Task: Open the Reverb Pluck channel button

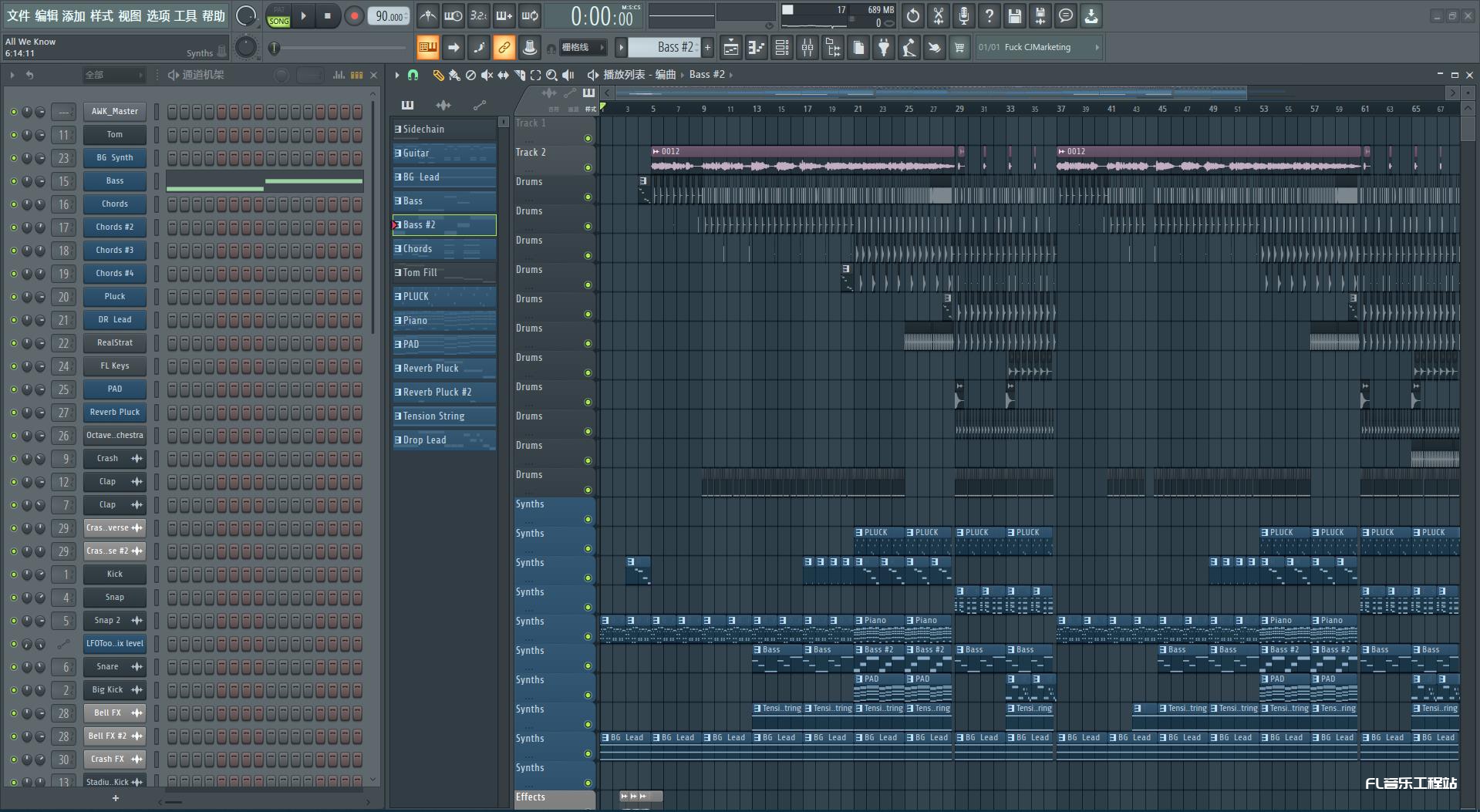Action: 115,413
